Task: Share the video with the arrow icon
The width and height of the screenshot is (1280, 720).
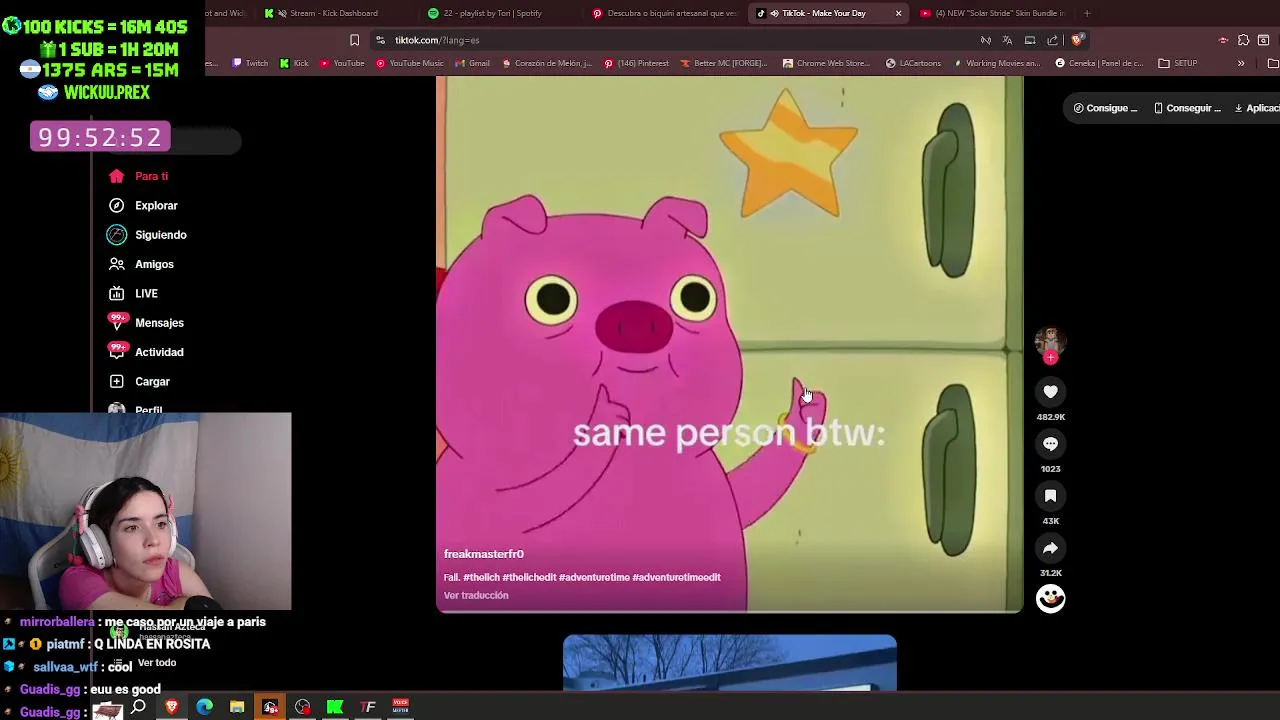Action: coord(1050,548)
